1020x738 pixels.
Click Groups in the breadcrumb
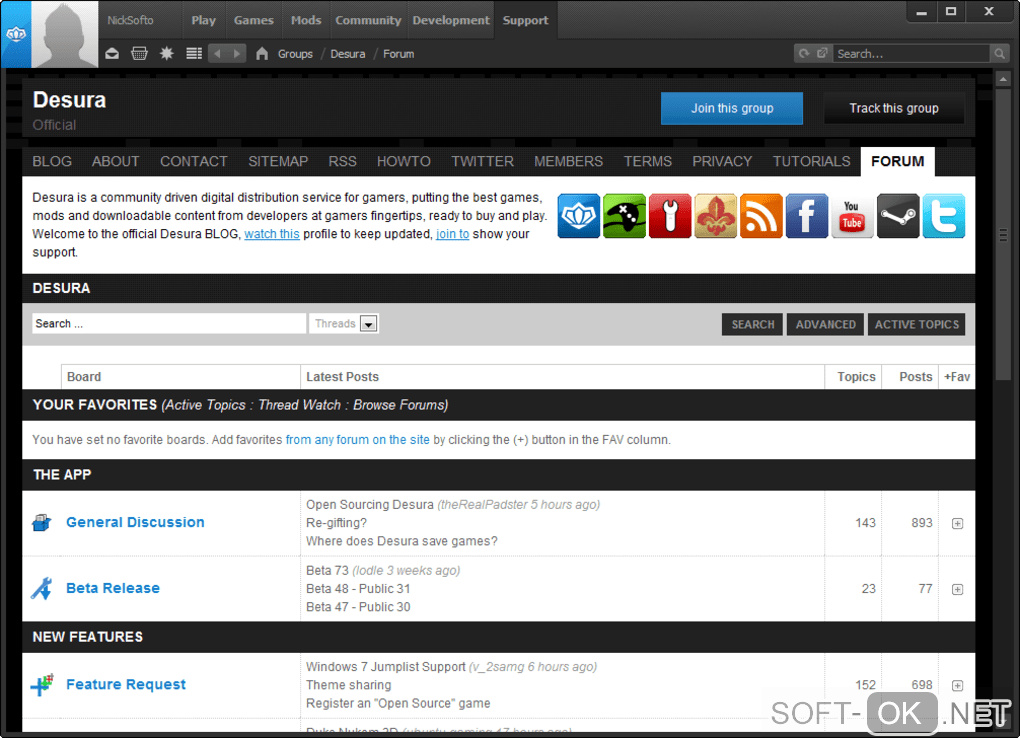295,54
